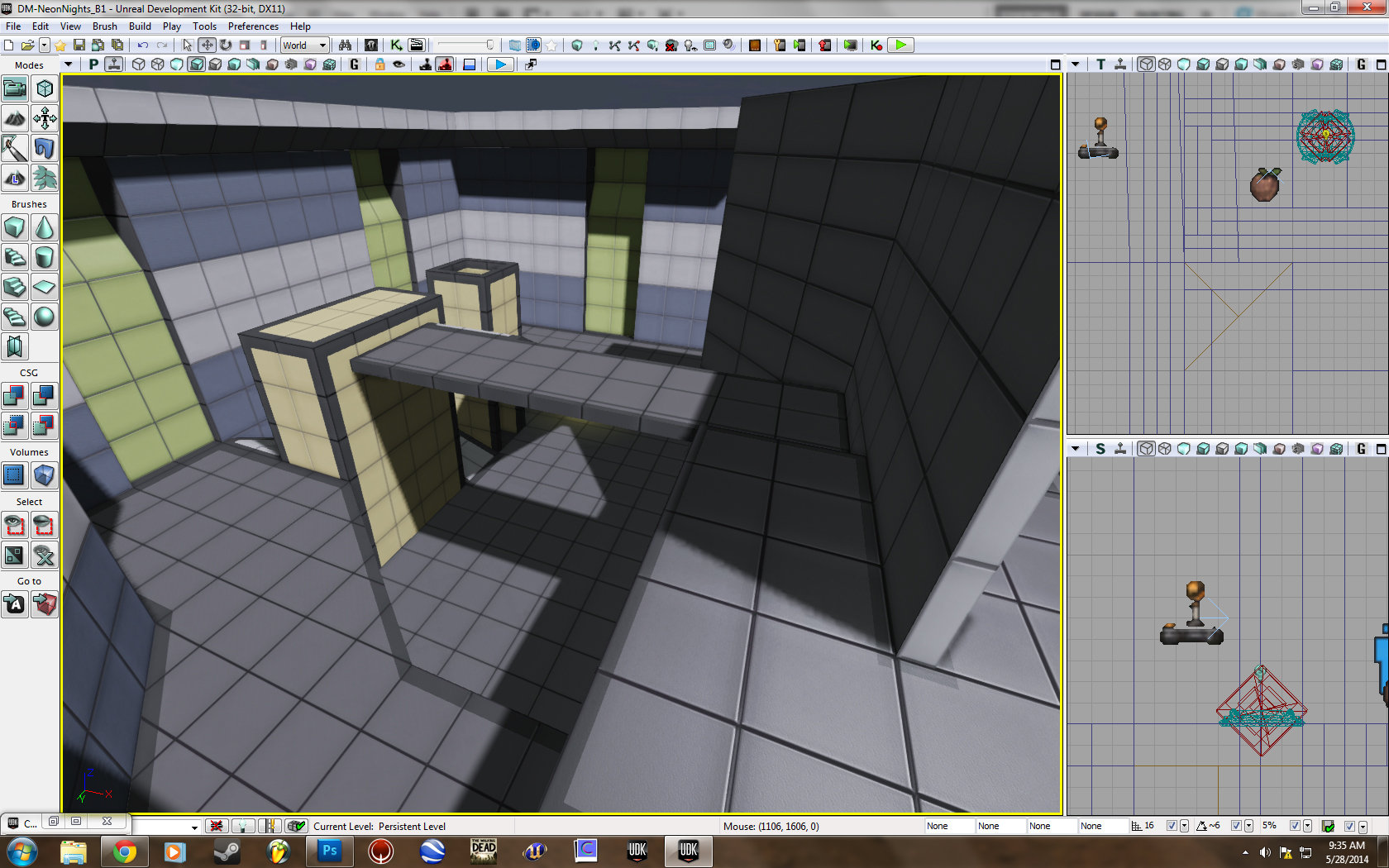Open the World coordinate system dropdown
The height and width of the screenshot is (868, 1389).
305,45
